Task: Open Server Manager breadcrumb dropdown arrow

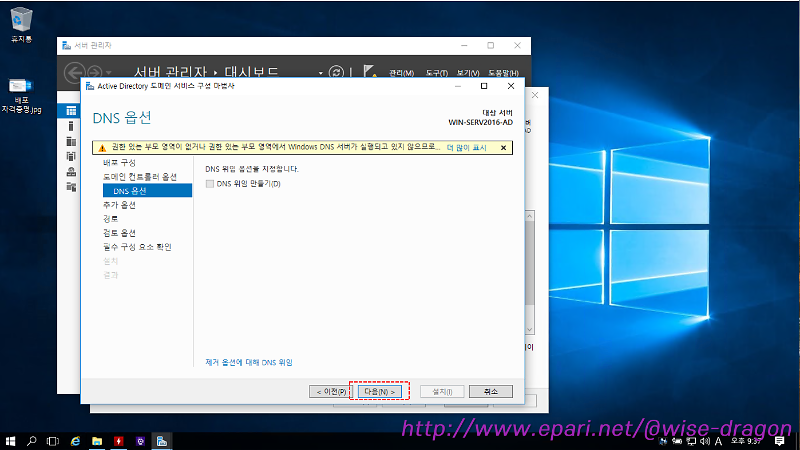Action: 320,73
